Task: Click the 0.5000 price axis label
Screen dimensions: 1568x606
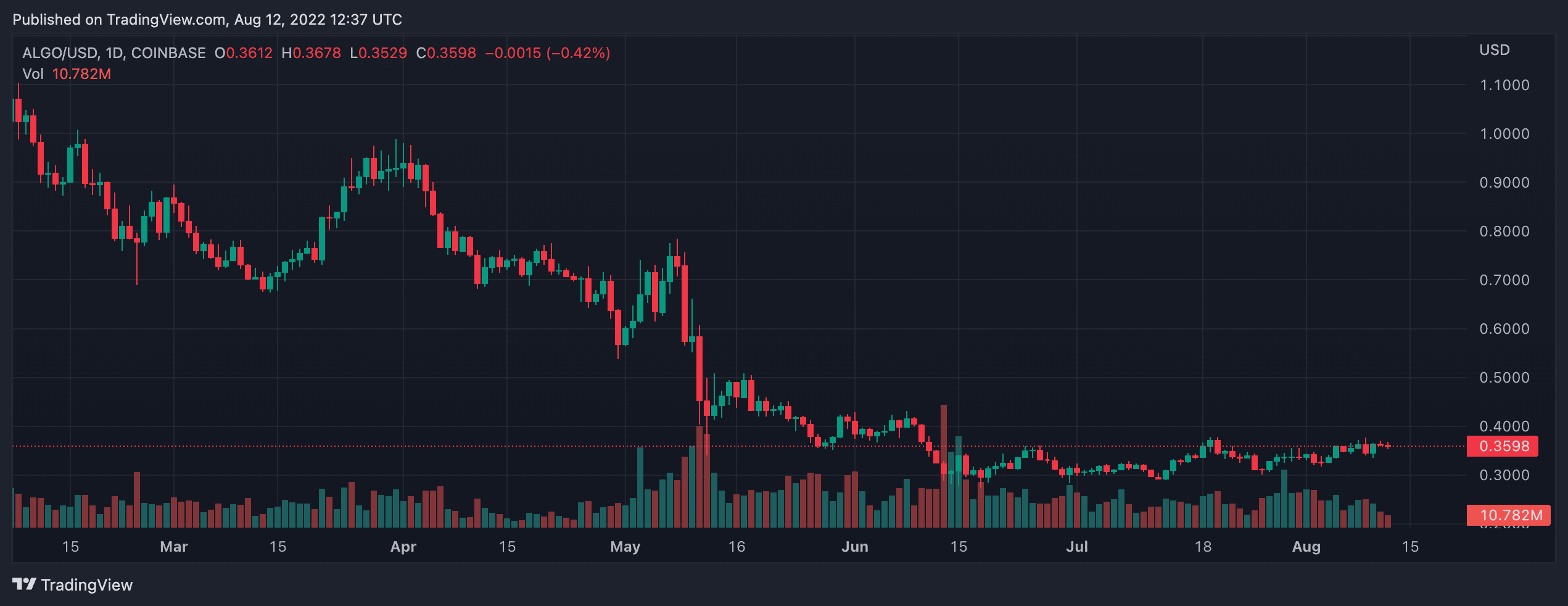Action: point(1504,378)
